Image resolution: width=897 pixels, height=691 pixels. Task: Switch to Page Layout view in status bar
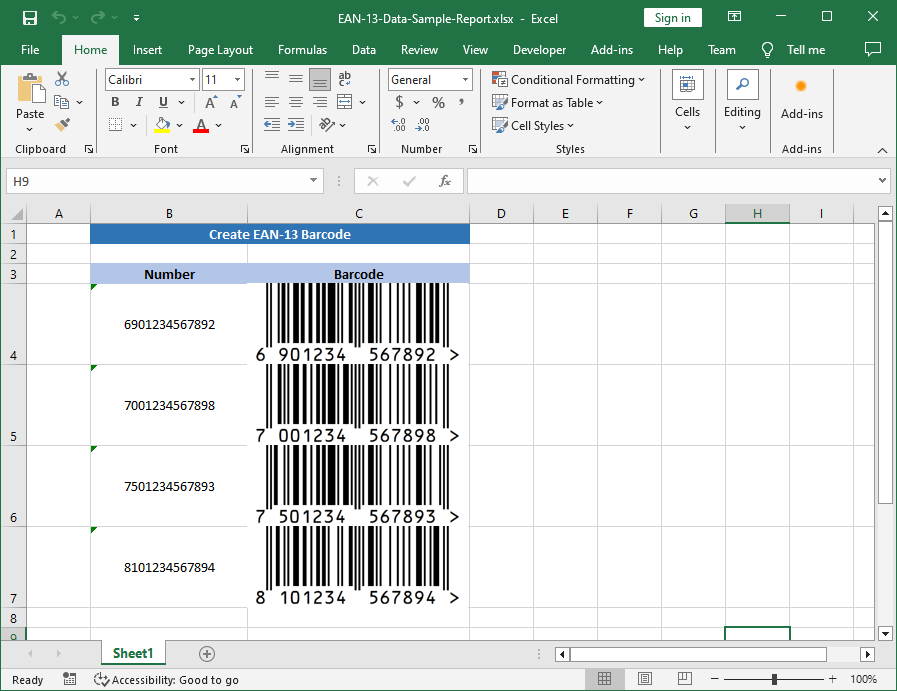(645, 679)
